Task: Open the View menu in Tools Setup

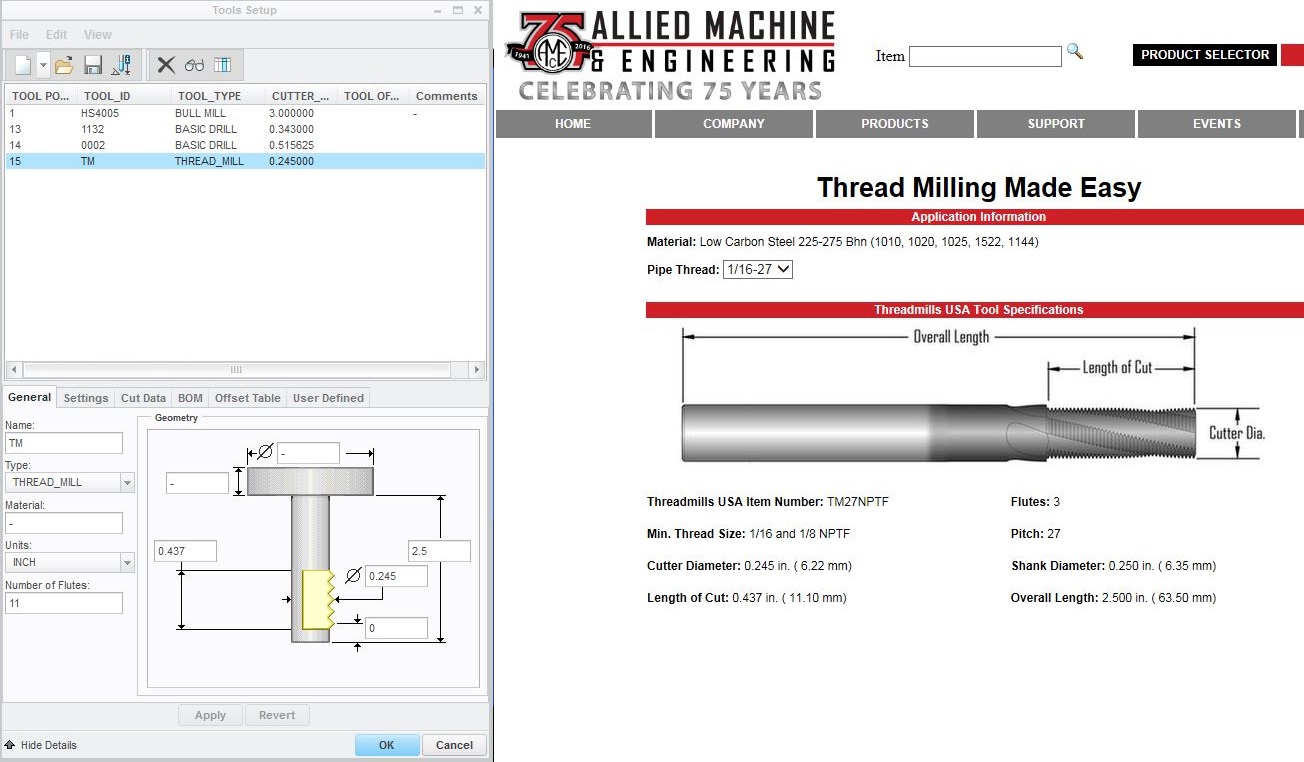Action: (98, 35)
